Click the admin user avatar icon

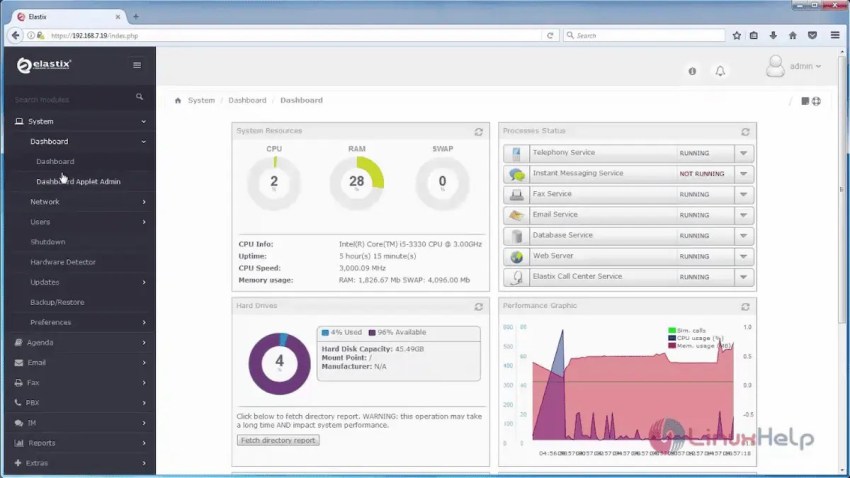[x=775, y=66]
